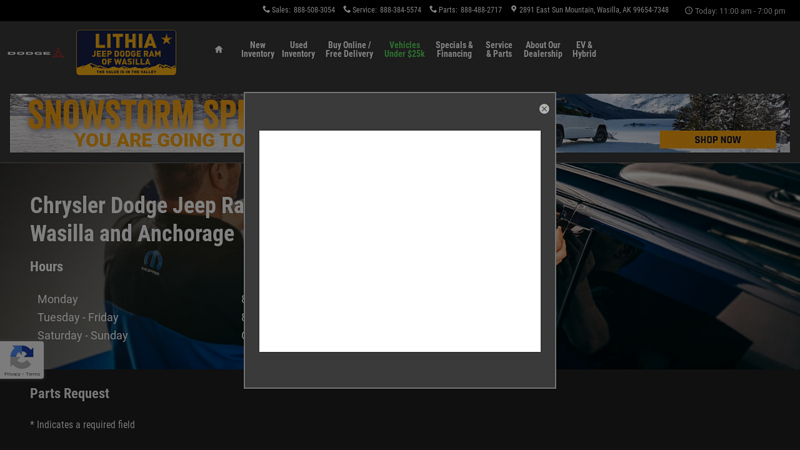Click the white popup content area
This screenshot has width=800, height=450.
(x=400, y=241)
